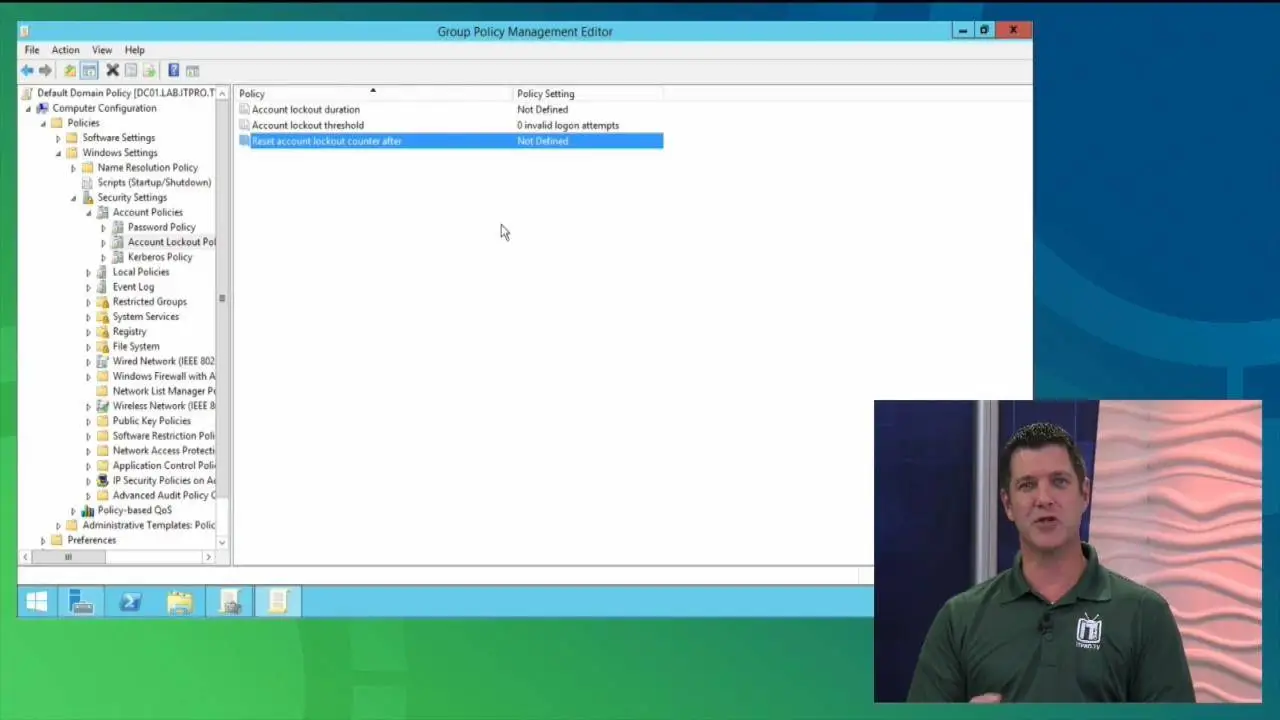Select the Account Lockout Policy tree node

tap(171, 242)
